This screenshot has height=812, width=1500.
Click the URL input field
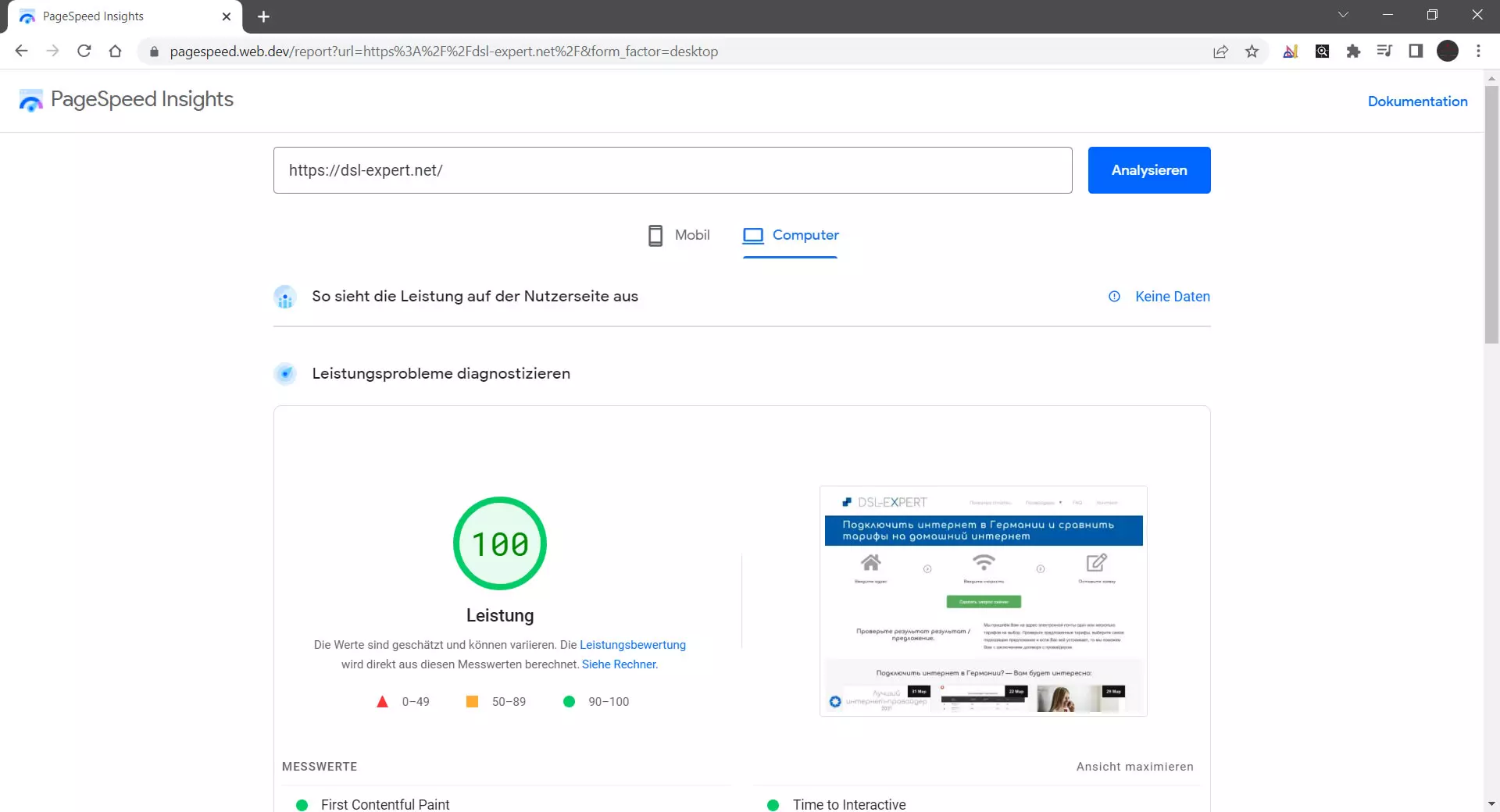click(673, 170)
